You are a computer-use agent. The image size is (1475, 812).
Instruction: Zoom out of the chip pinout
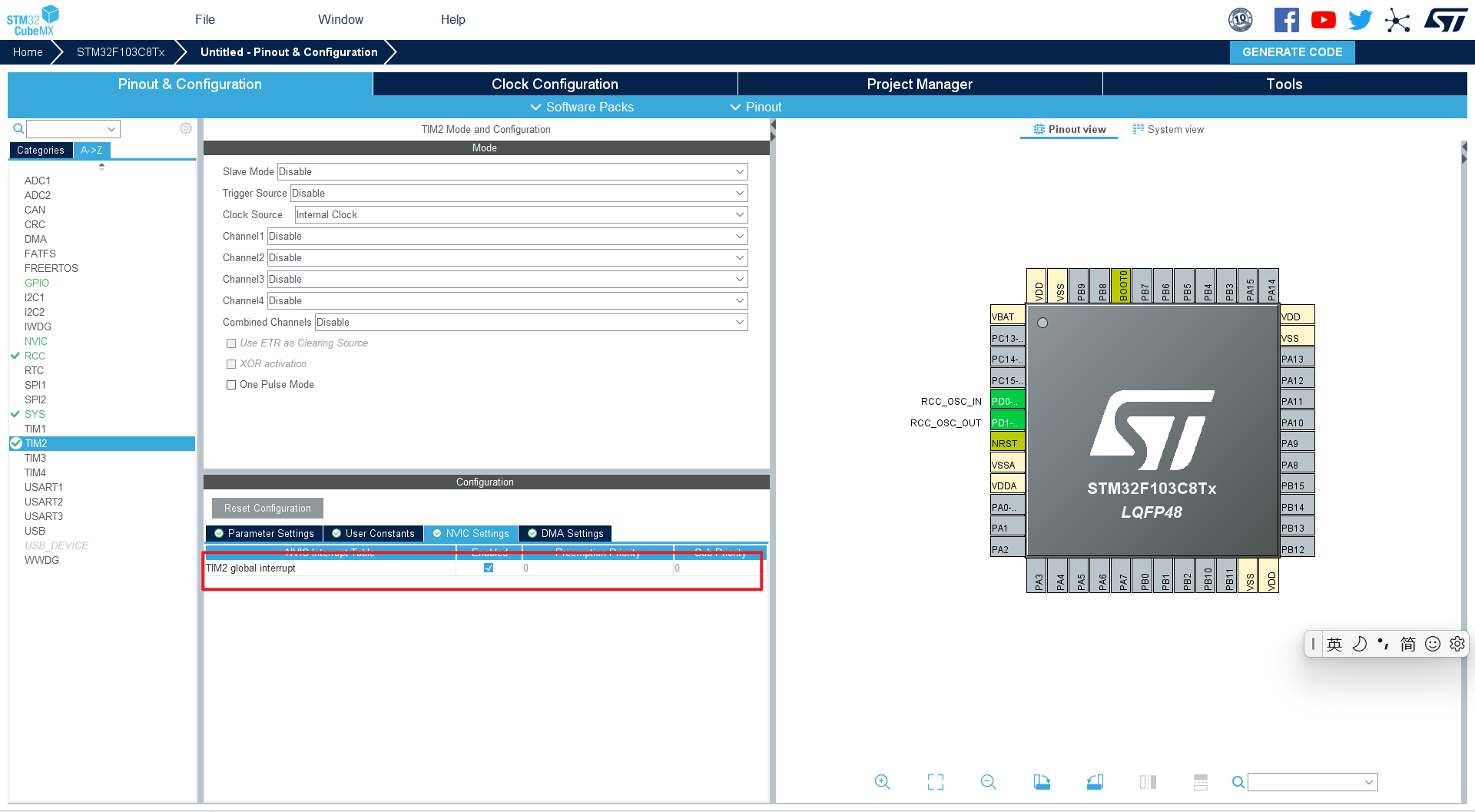989,782
